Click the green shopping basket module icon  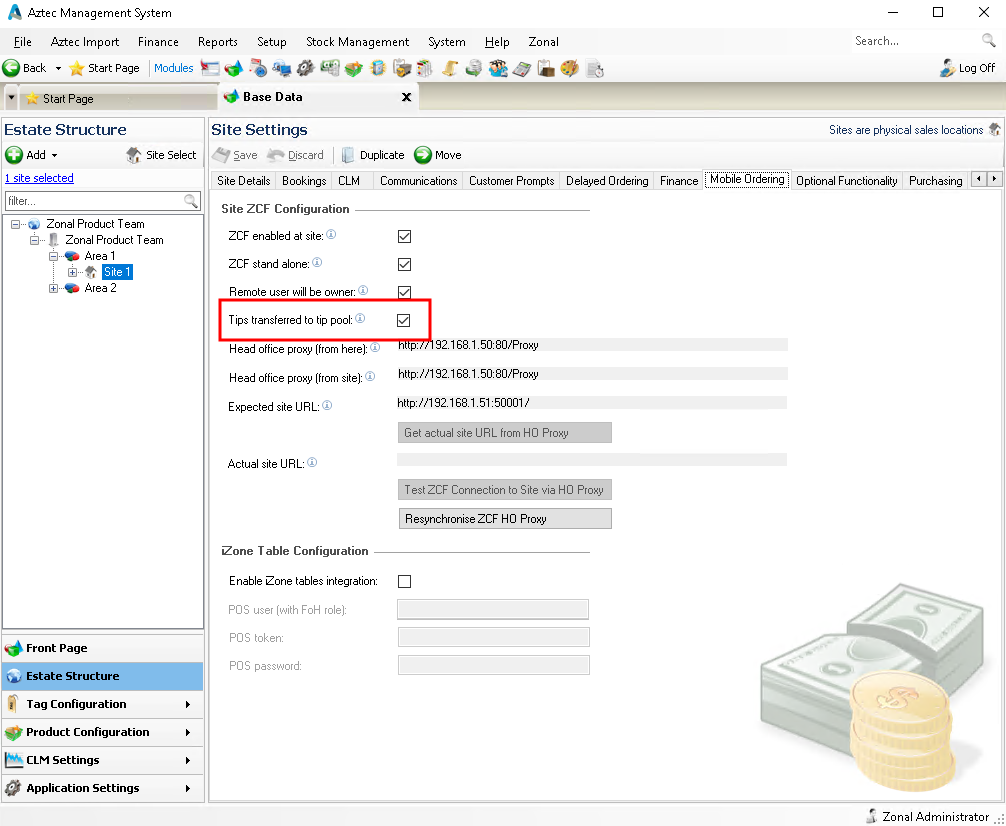pos(354,68)
